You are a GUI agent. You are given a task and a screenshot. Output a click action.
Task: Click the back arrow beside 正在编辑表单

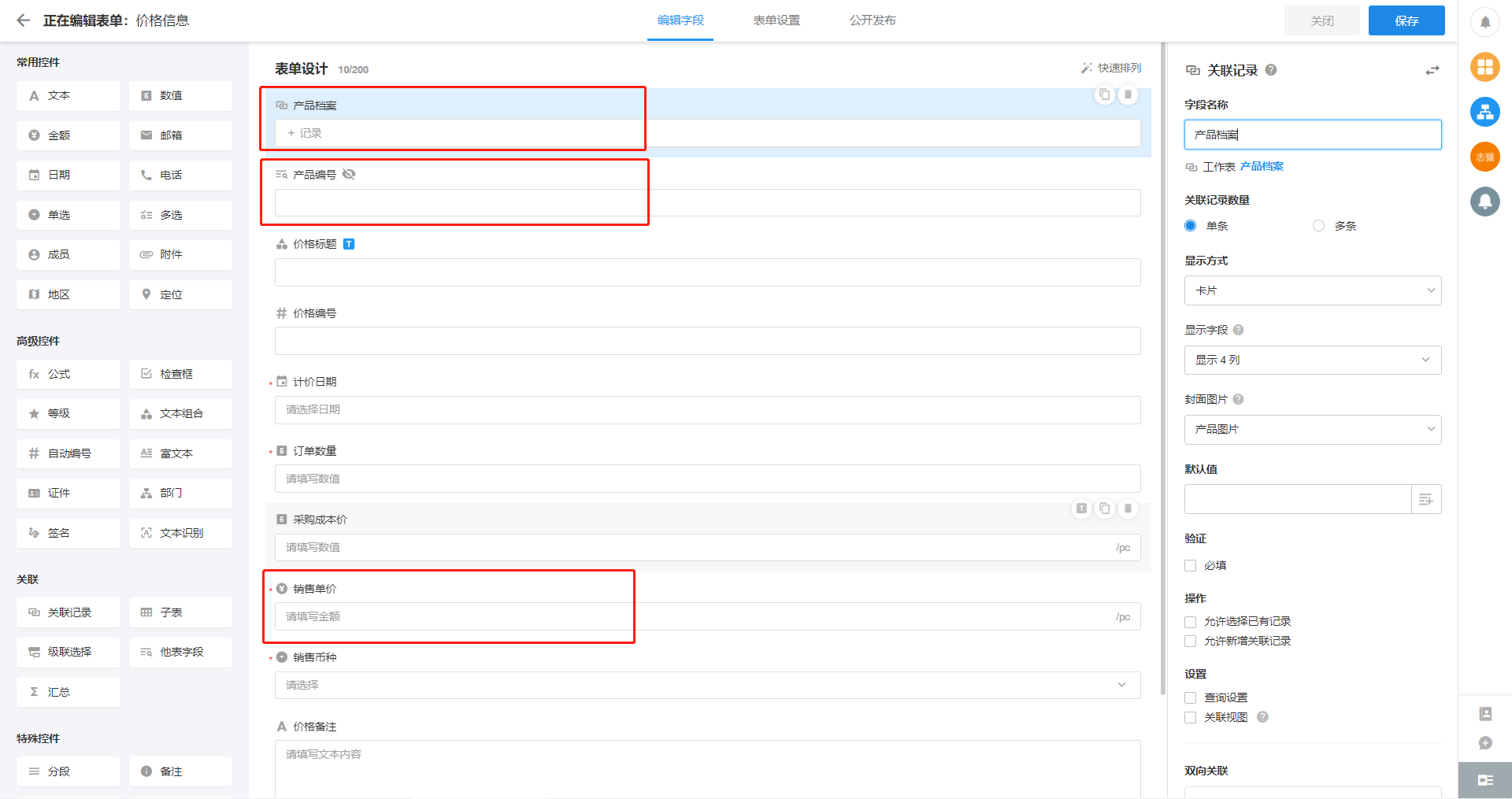pos(23,20)
